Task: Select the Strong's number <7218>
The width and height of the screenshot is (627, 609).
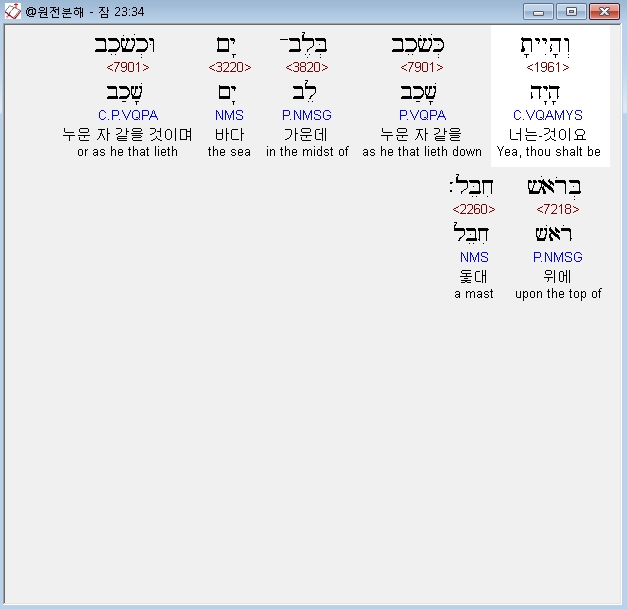Action: (x=557, y=209)
